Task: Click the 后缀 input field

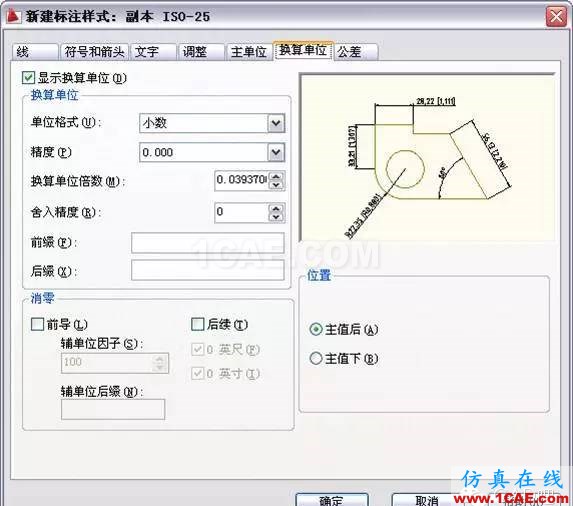Action: click(208, 271)
